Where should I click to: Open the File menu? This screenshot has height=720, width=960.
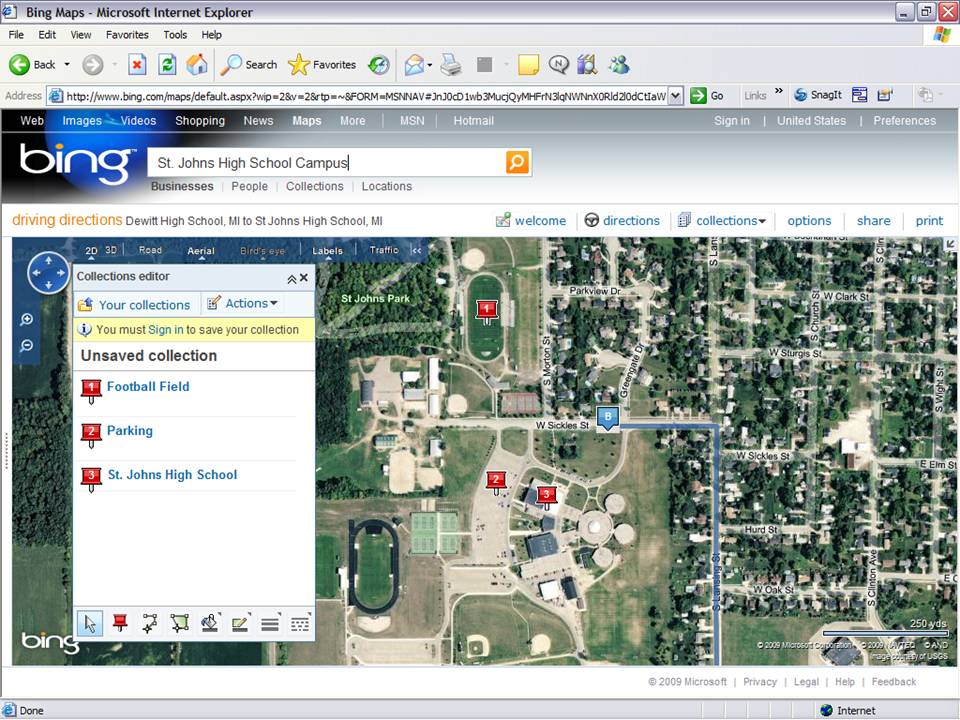coord(16,35)
